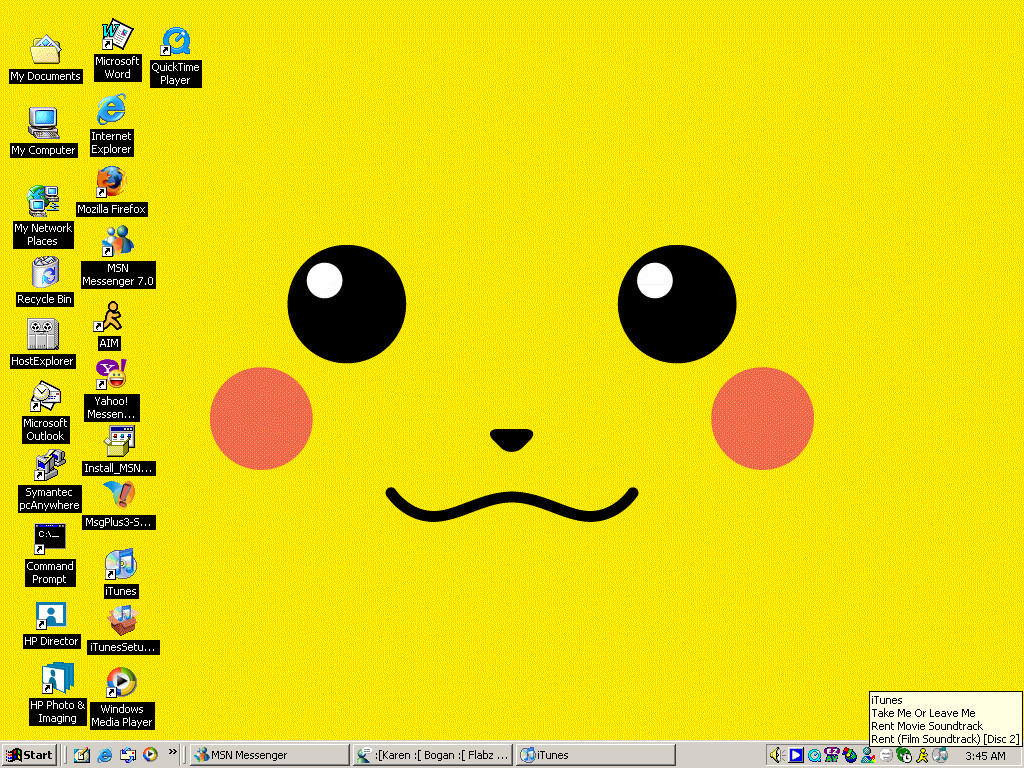The height and width of the screenshot is (768, 1024).
Task: Select the Mozilla Firefox shortcut
Action: click(x=111, y=191)
